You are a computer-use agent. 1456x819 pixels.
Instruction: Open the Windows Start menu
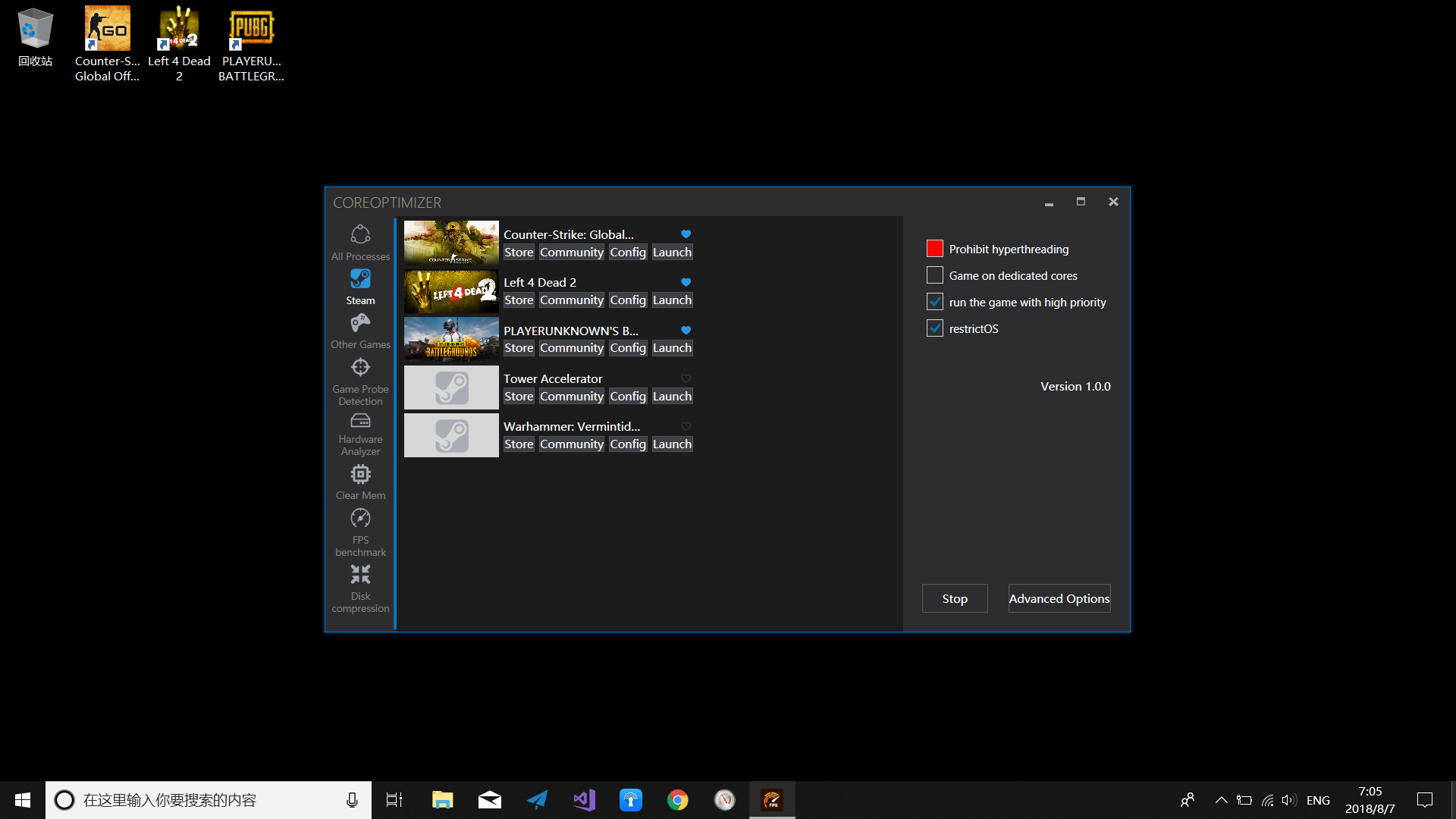22,799
